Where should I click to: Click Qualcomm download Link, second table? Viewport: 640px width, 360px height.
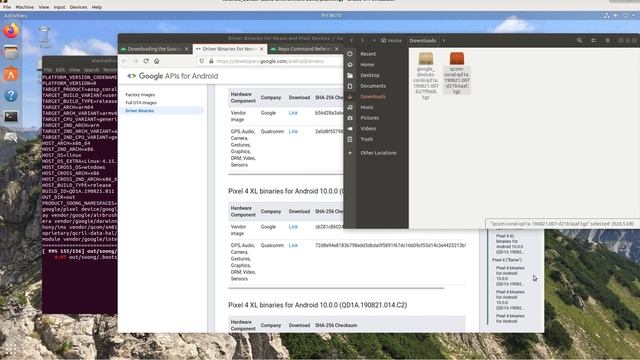pos(293,245)
